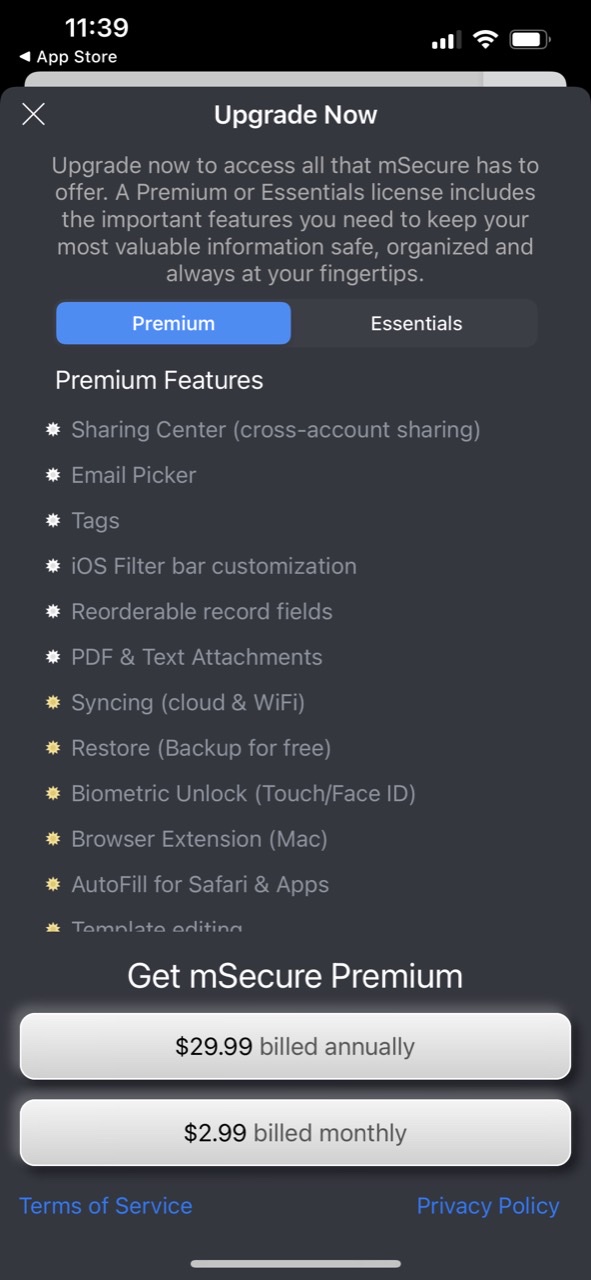Click the Wi-Fi icon in the status bar
This screenshot has width=591, height=1280.
coord(486,38)
